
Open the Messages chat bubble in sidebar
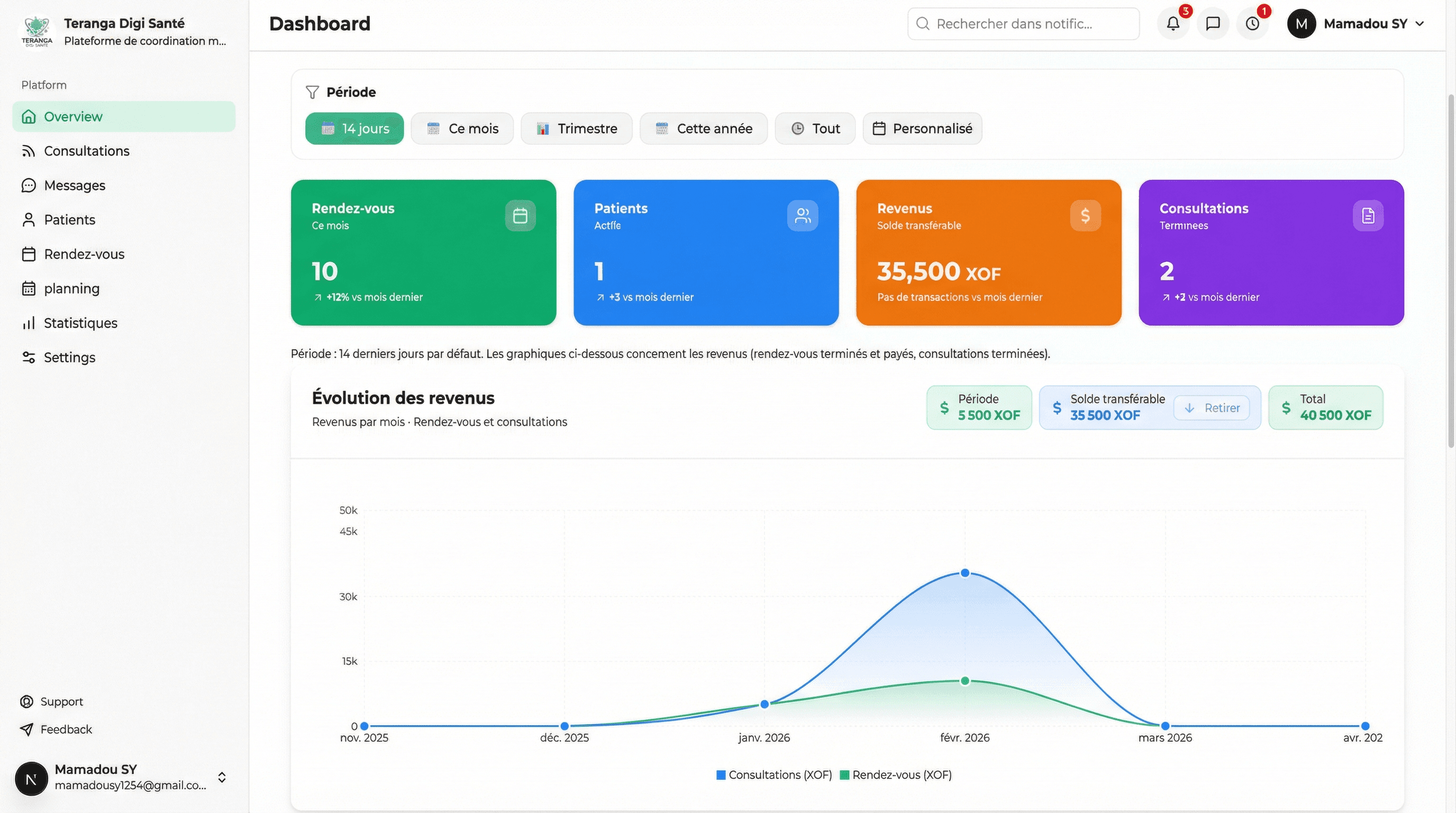coord(30,185)
